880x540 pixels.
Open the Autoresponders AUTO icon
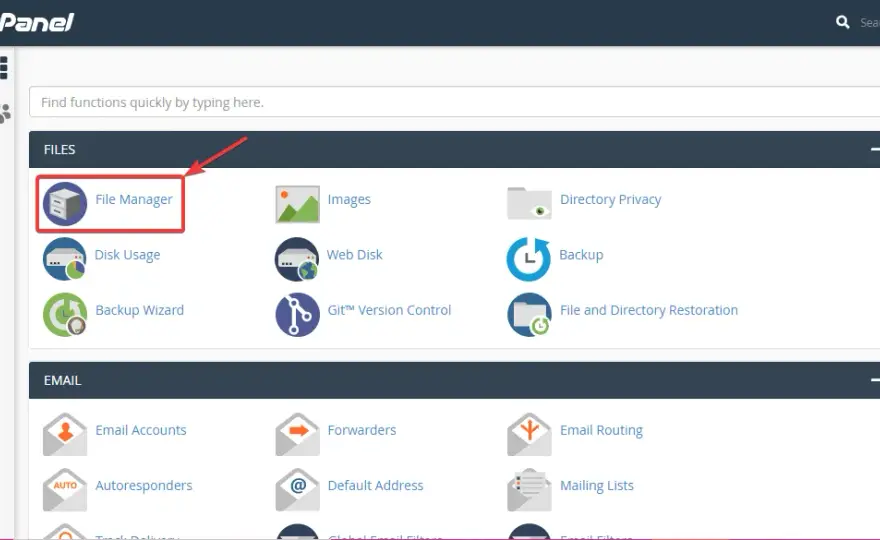click(x=65, y=489)
